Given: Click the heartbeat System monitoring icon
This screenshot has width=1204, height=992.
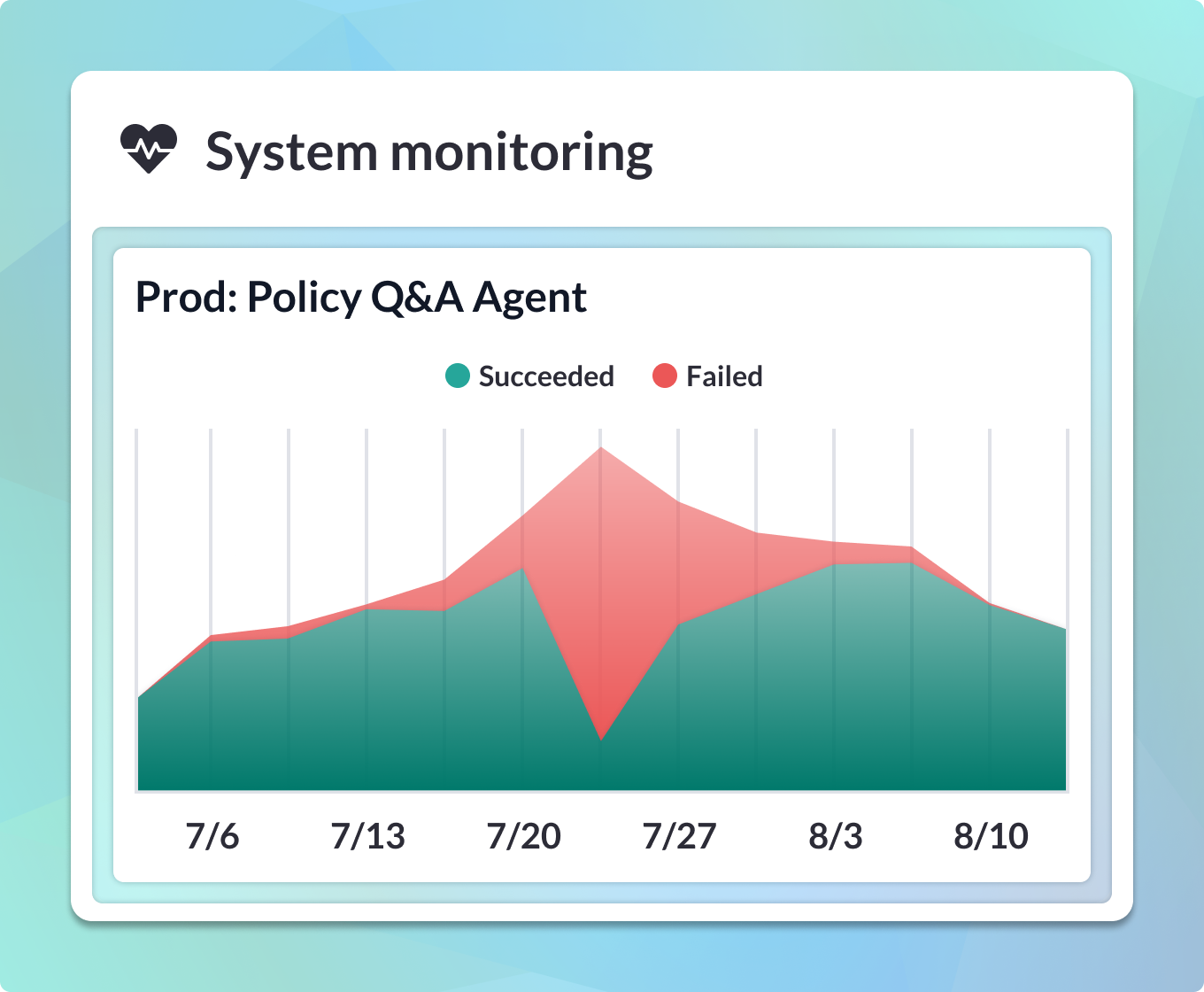Looking at the screenshot, I should coord(149,149).
